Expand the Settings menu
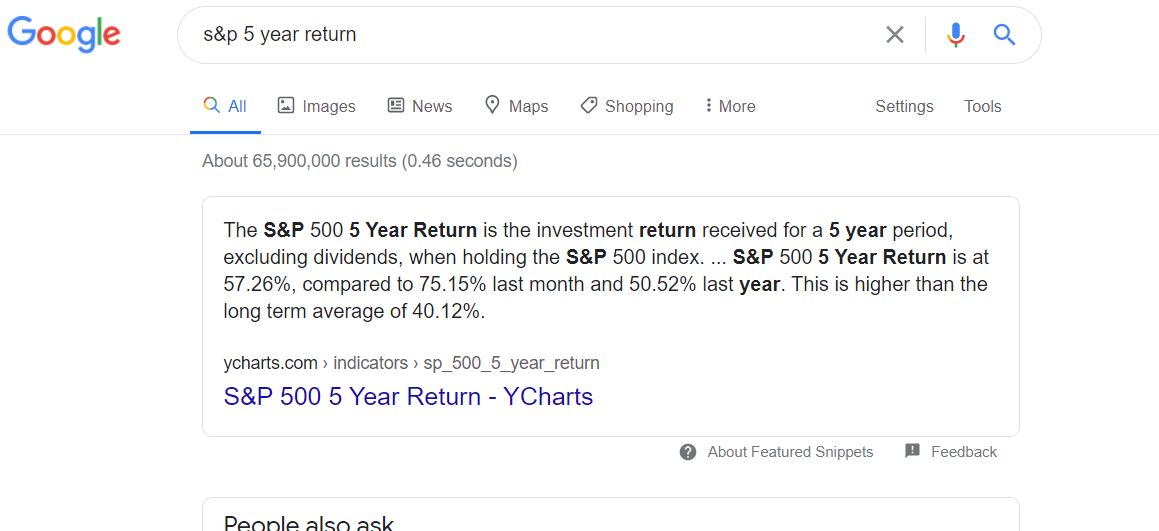This screenshot has width=1159, height=531. (904, 106)
